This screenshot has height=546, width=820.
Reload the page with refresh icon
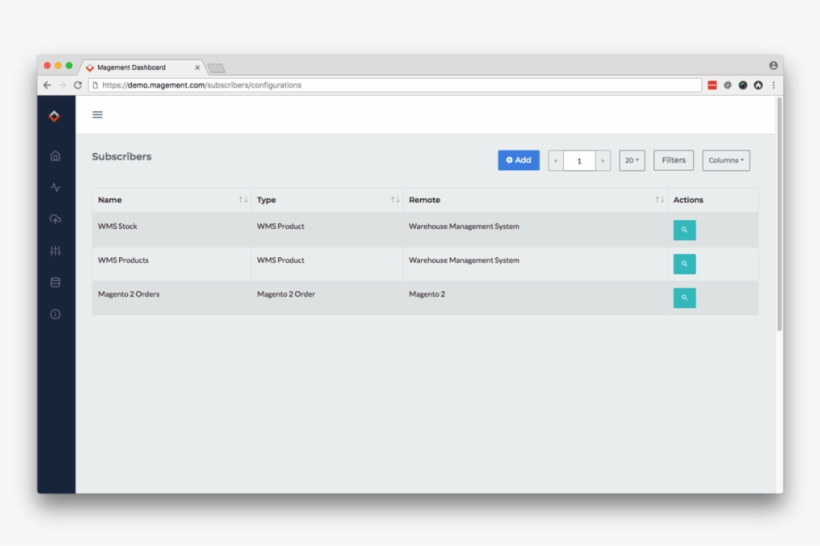tap(77, 85)
